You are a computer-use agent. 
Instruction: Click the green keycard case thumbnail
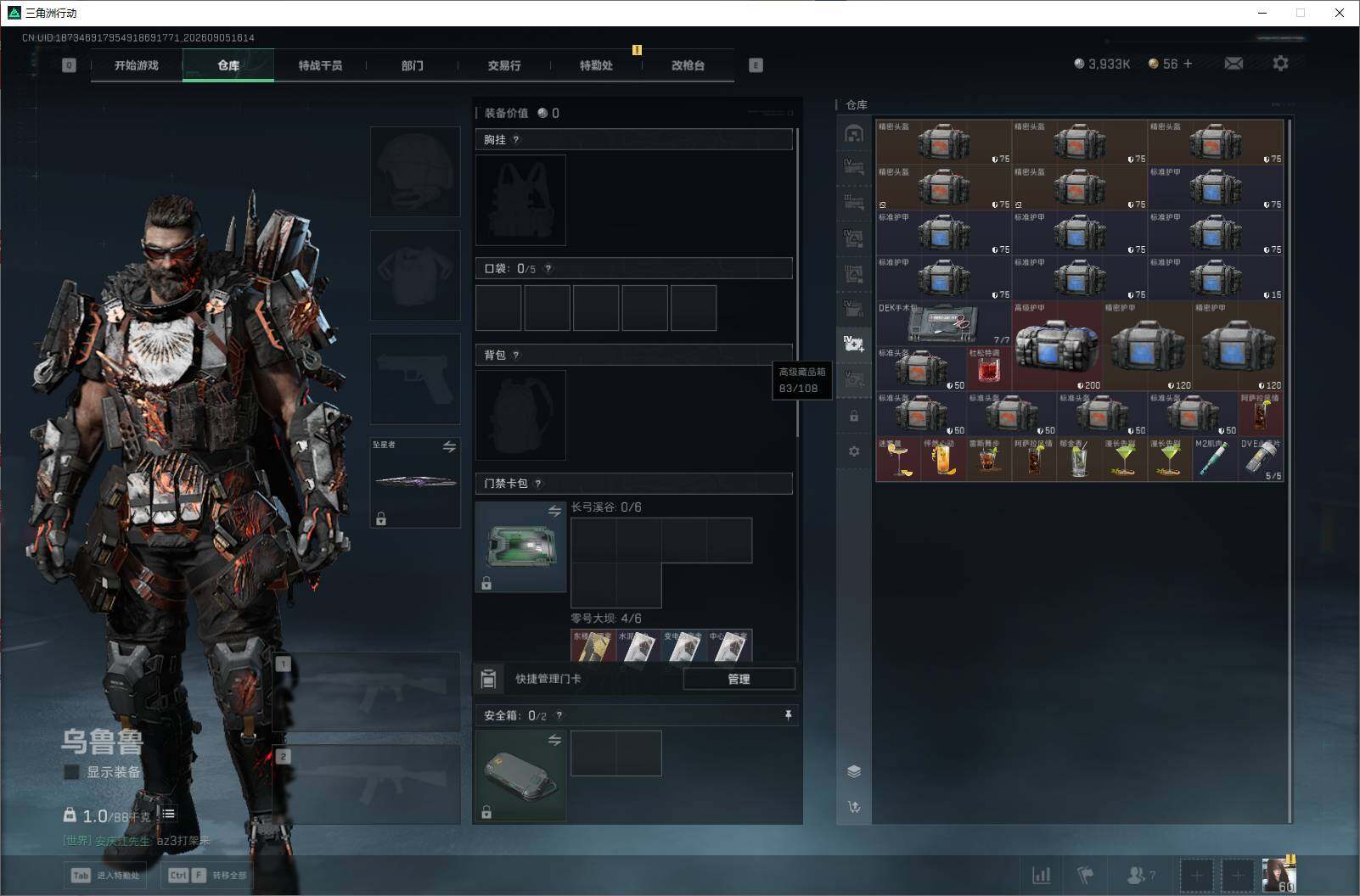click(520, 546)
